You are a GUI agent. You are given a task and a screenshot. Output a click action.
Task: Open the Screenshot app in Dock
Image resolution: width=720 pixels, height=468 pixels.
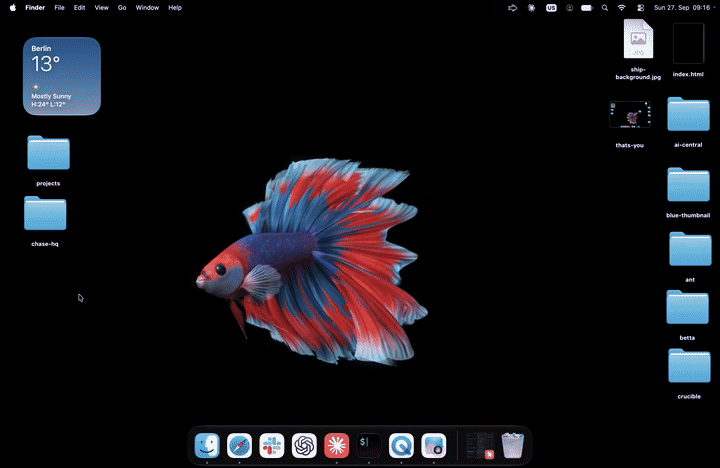coord(433,445)
